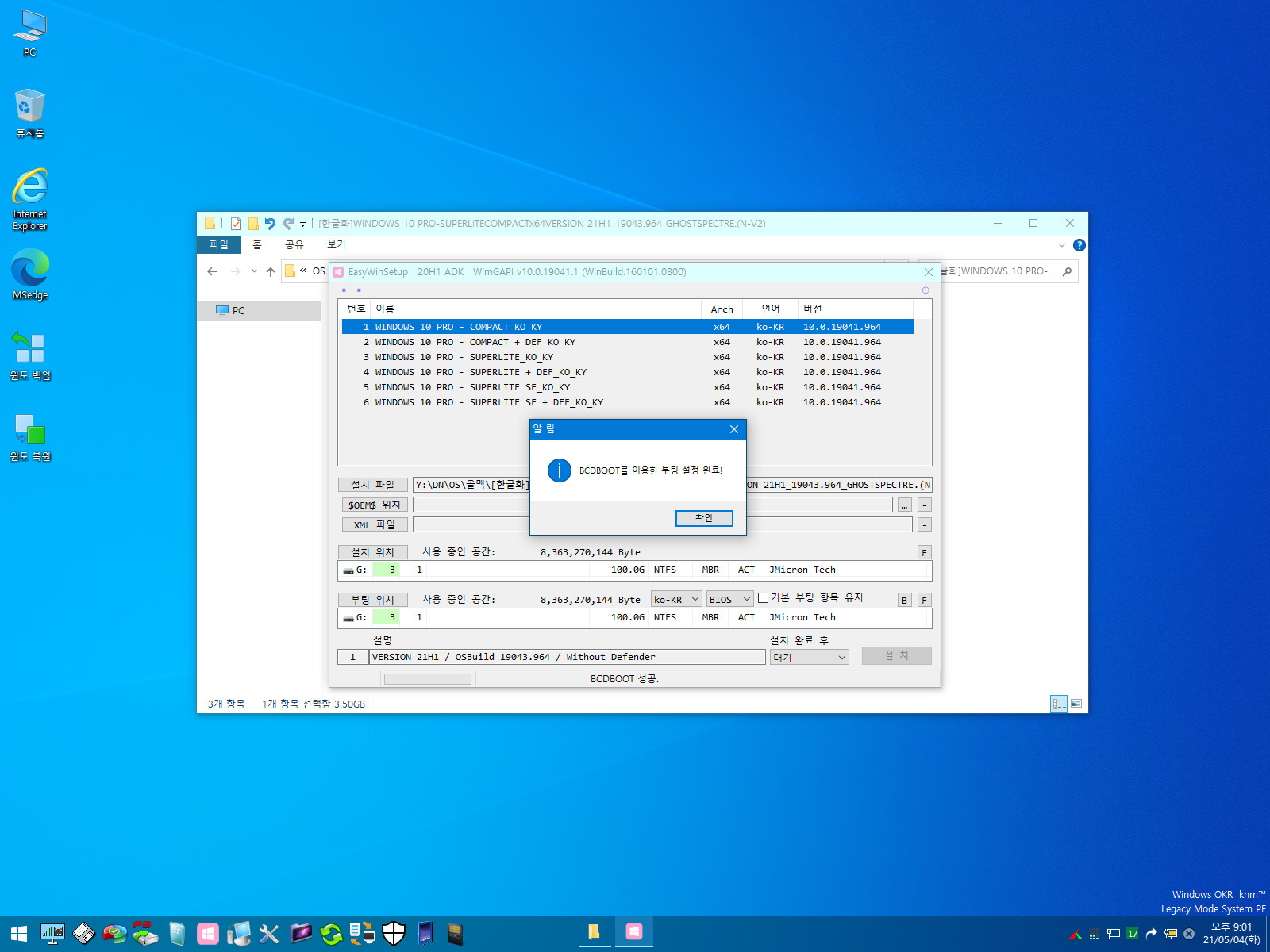Open the 보기 ribbon tab
Screen dimensions: 1270x952
click(x=337, y=244)
